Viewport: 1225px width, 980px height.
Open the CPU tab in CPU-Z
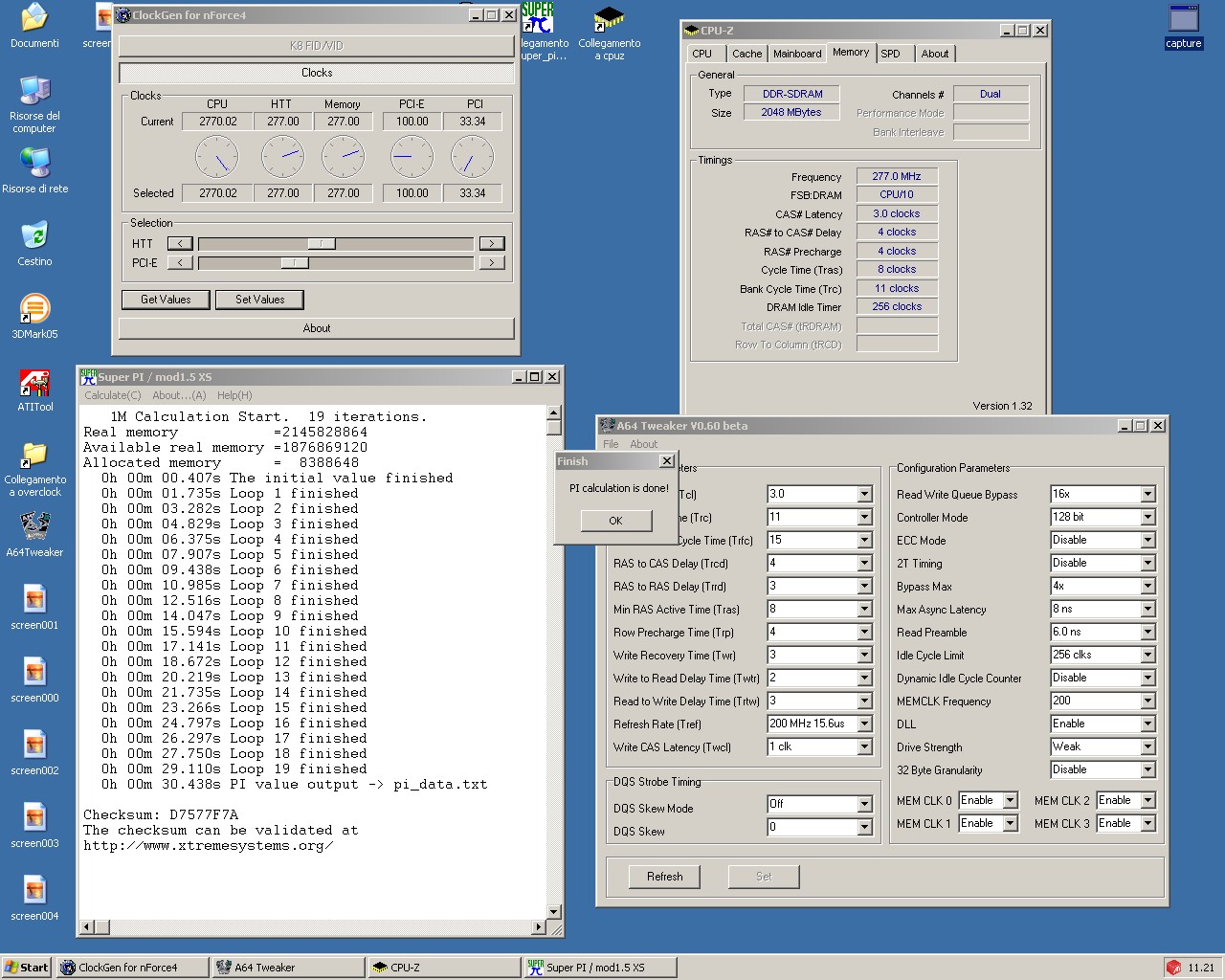(x=702, y=54)
